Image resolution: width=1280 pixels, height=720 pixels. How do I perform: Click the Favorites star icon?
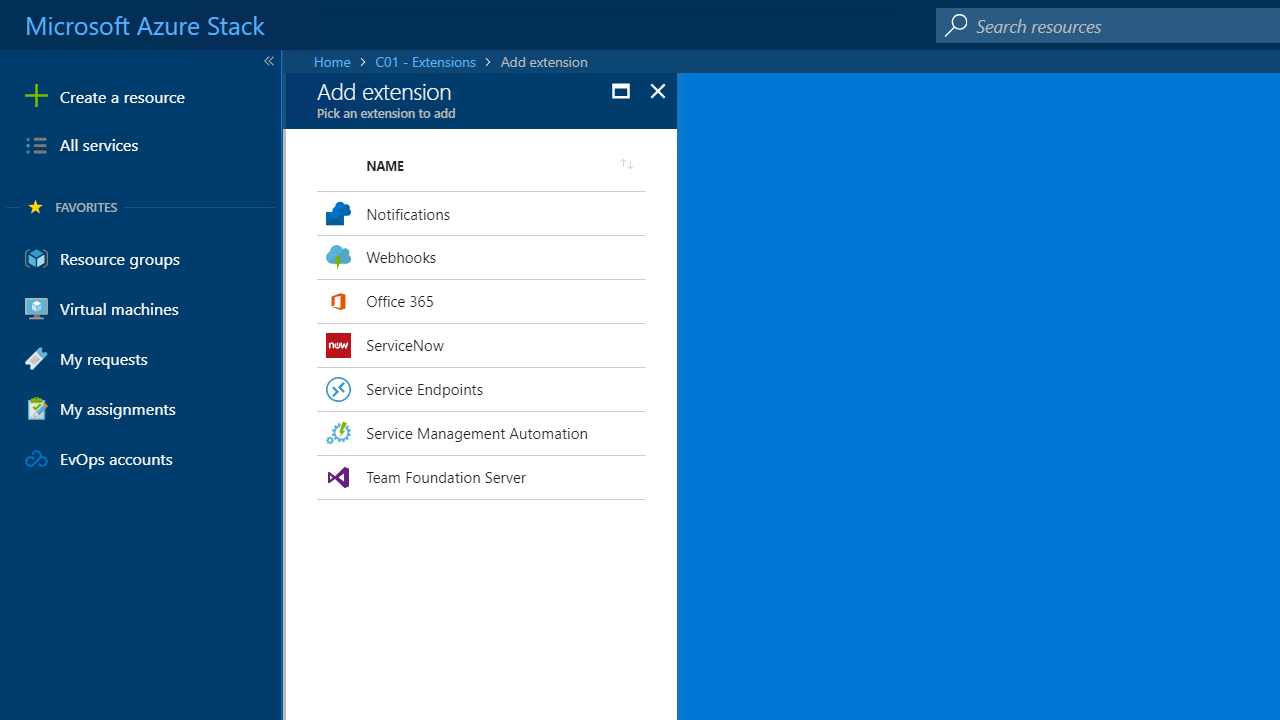[36, 207]
